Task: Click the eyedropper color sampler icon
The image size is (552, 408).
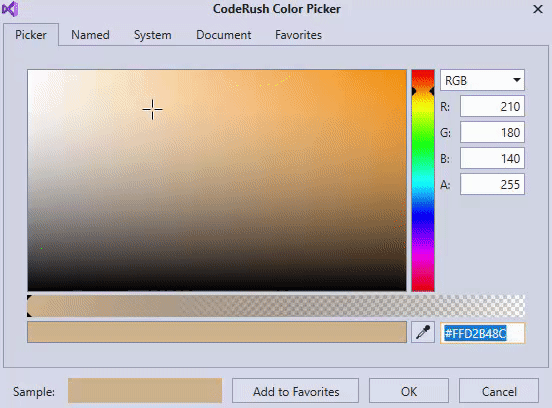Action: (423, 332)
